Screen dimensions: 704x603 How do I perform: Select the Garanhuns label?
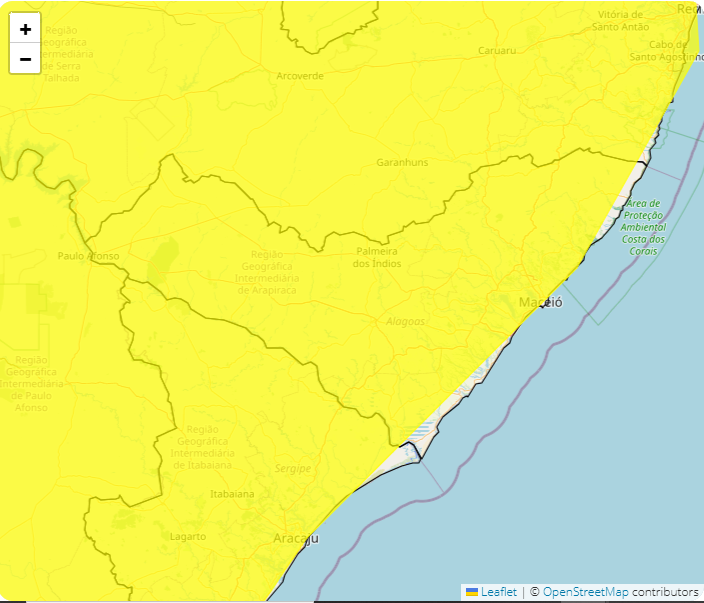point(402,162)
